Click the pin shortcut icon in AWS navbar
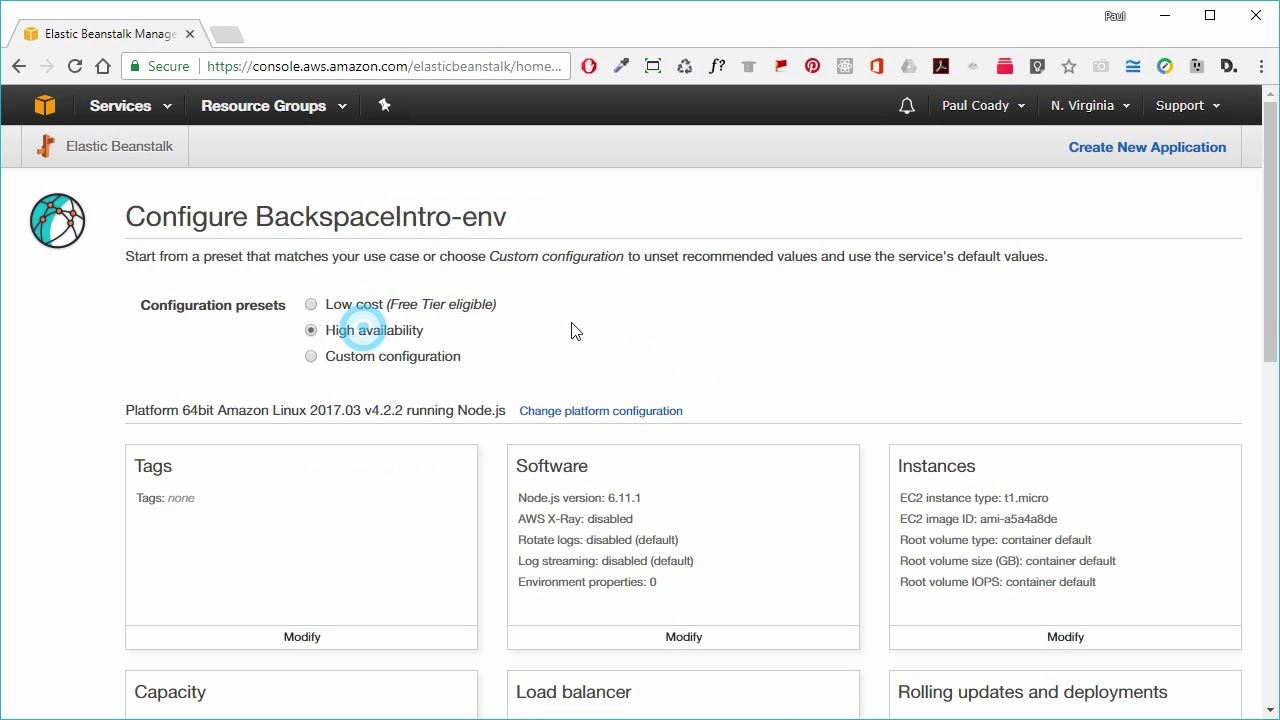This screenshot has width=1280, height=720. pyautogui.click(x=384, y=105)
